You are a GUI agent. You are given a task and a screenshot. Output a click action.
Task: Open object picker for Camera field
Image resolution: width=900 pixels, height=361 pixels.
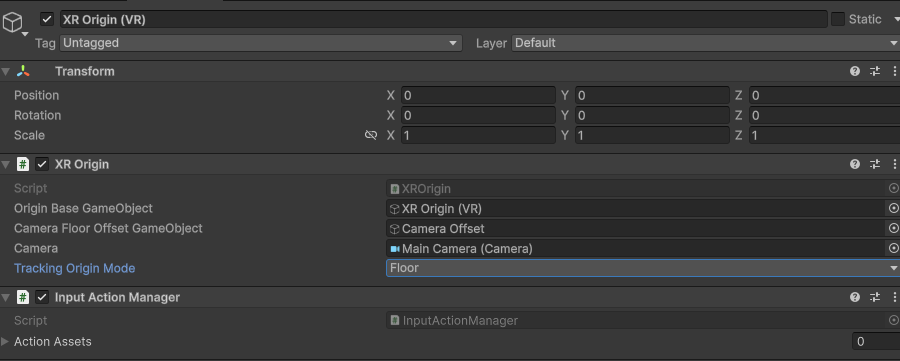coord(893,249)
